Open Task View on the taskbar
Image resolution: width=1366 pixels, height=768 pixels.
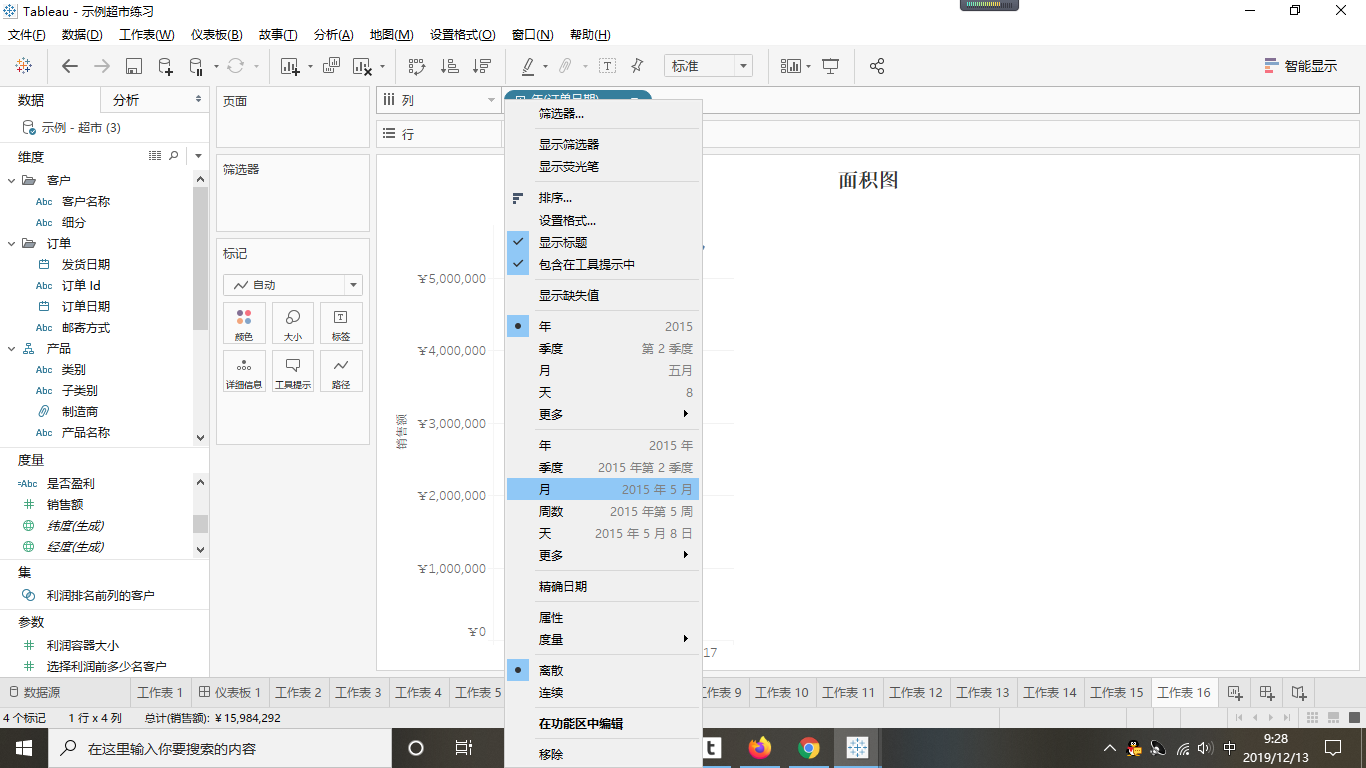[463, 748]
